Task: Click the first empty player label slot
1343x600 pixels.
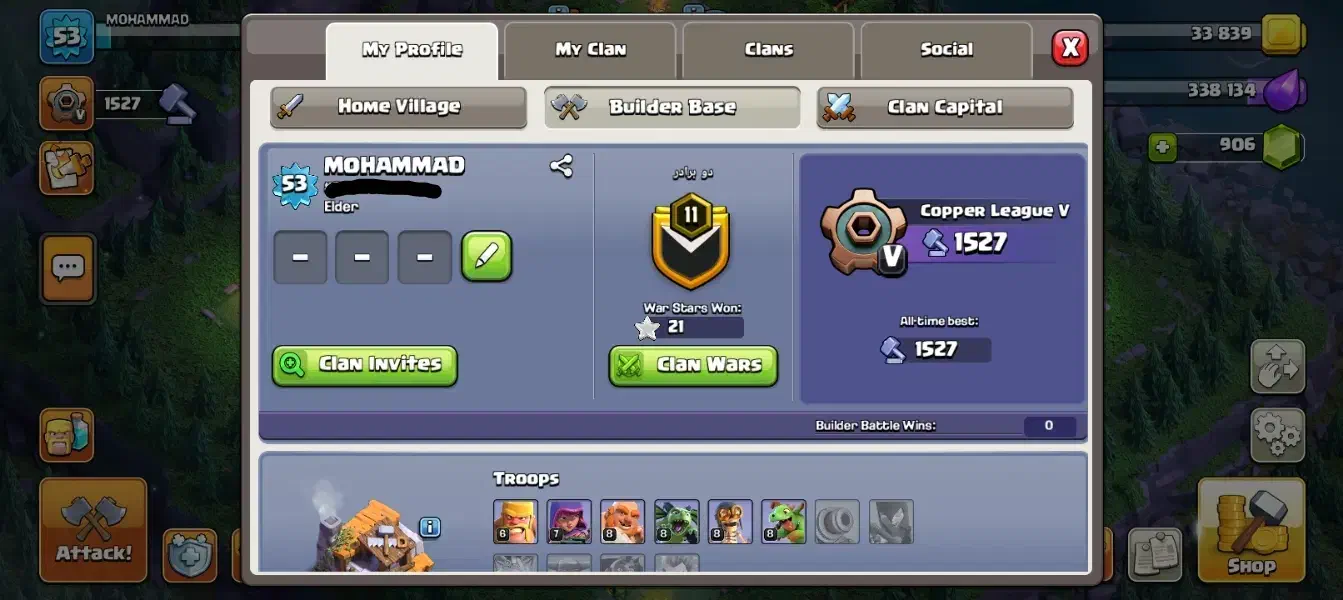Action: pyautogui.click(x=300, y=257)
